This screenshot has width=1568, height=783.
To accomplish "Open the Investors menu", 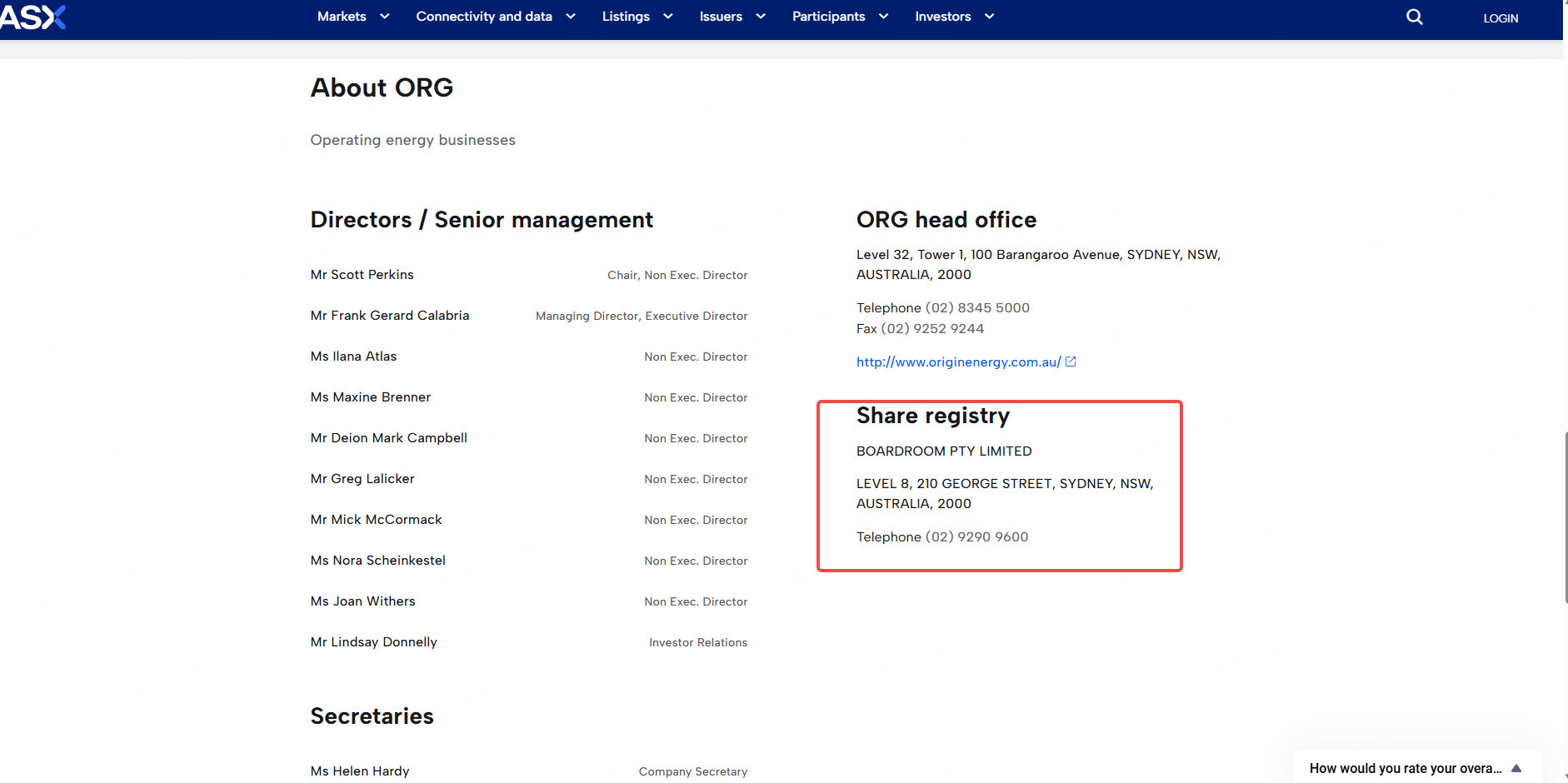I will point(943,17).
